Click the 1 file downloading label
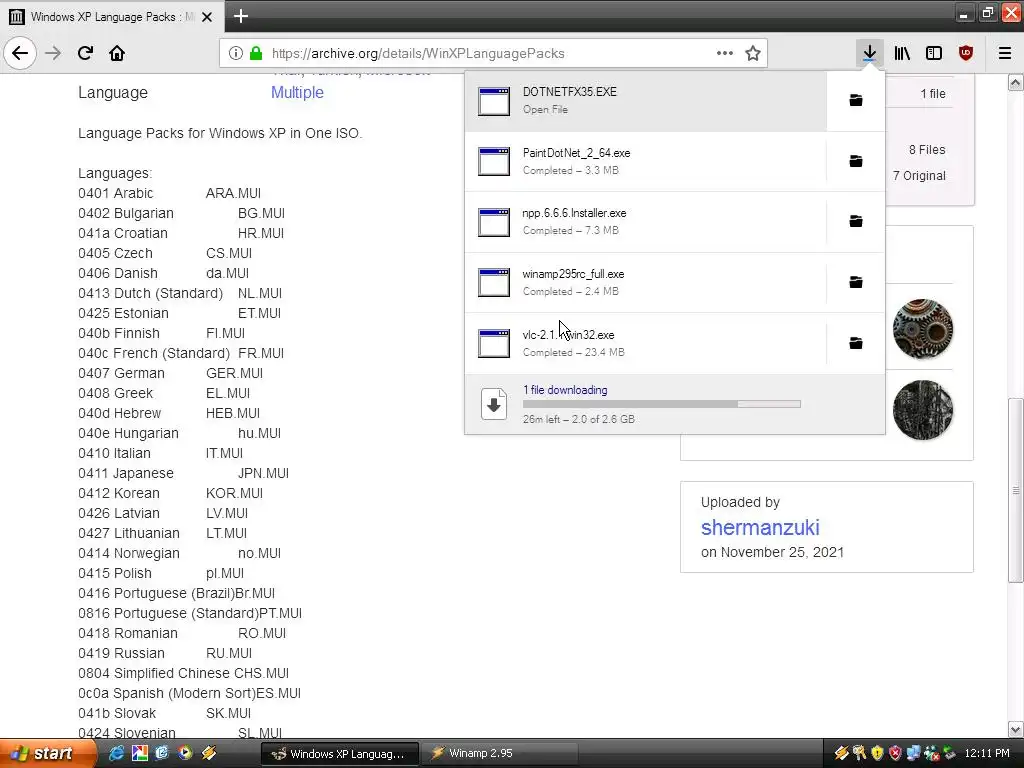This screenshot has width=1024, height=768. [565, 390]
